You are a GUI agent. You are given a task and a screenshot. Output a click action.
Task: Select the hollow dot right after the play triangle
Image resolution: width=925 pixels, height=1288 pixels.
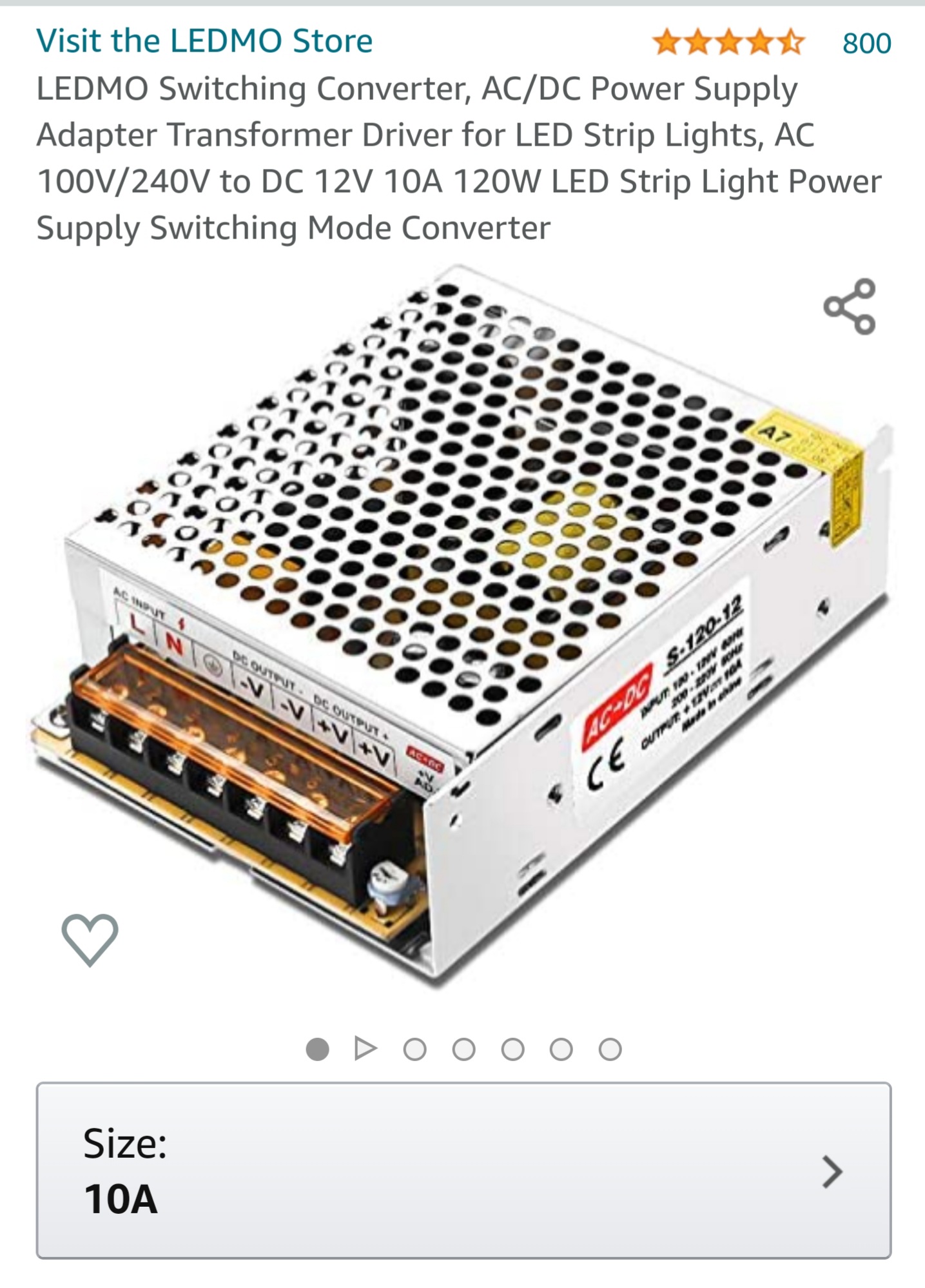click(414, 1049)
